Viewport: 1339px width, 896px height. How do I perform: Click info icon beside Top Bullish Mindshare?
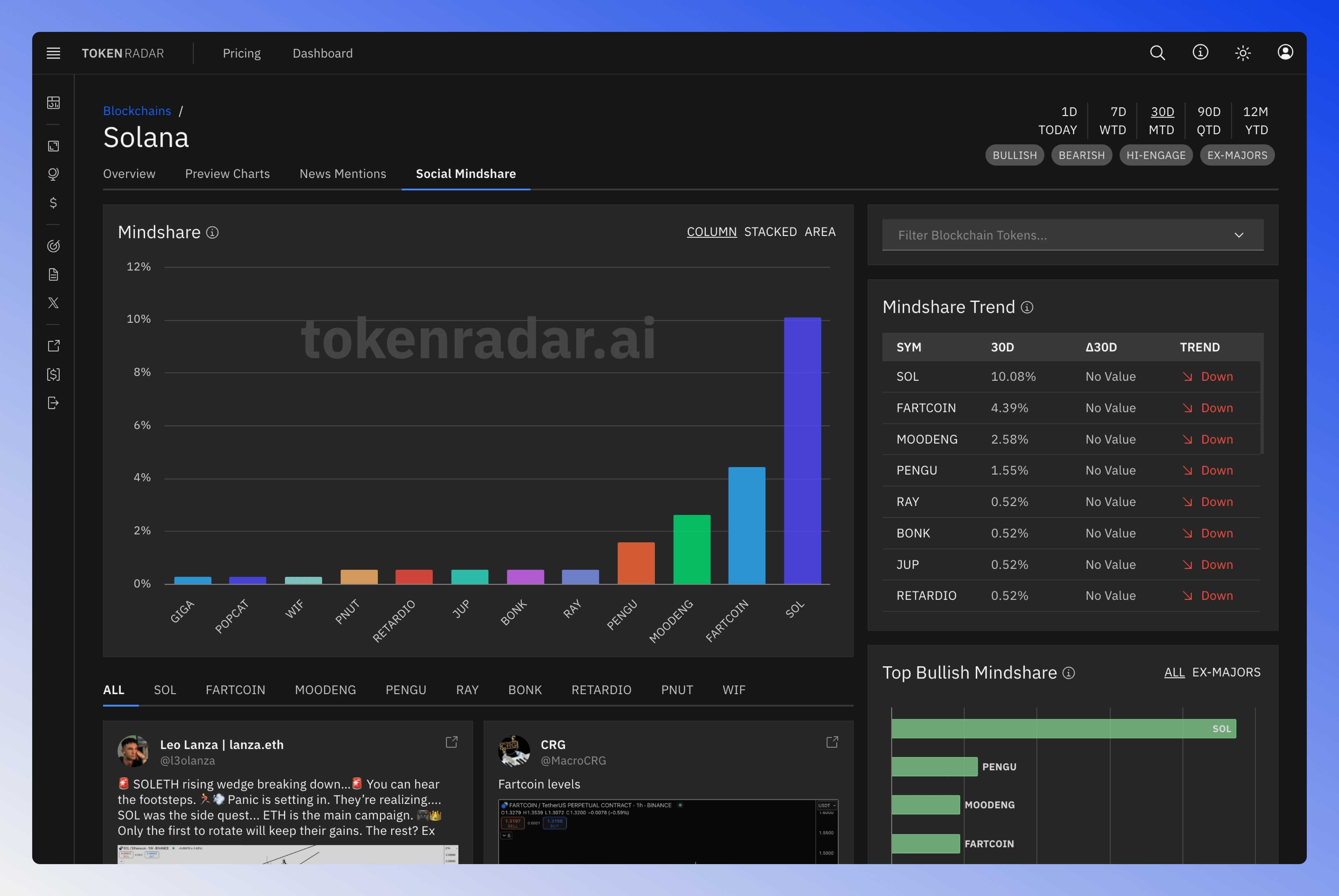click(1069, 673)
